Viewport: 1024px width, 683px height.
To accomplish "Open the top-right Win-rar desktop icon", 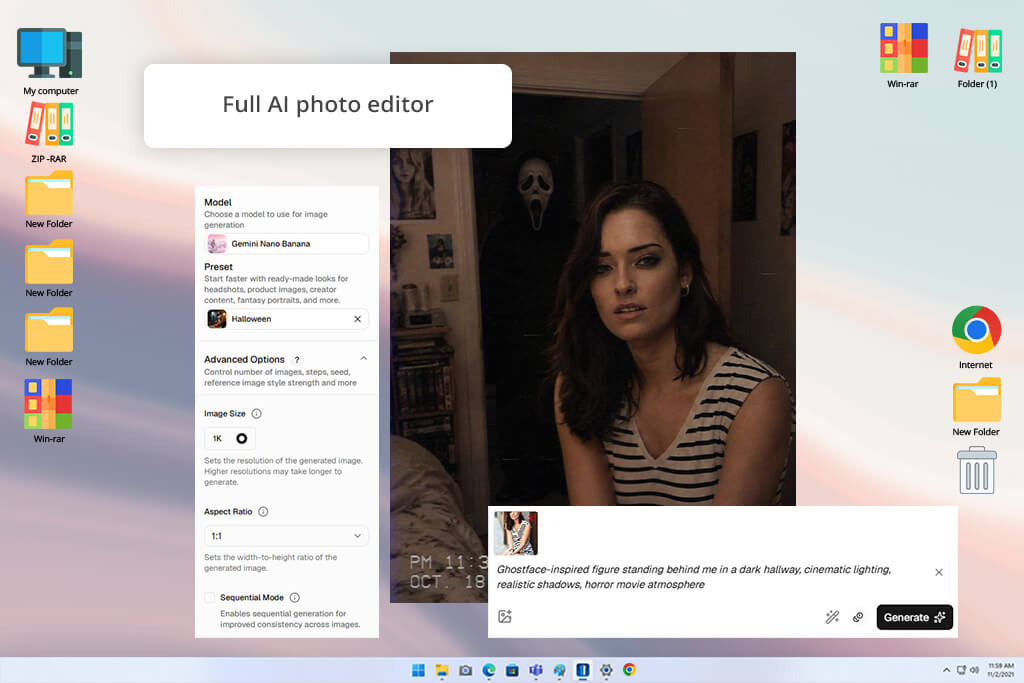I will point(903,56).
